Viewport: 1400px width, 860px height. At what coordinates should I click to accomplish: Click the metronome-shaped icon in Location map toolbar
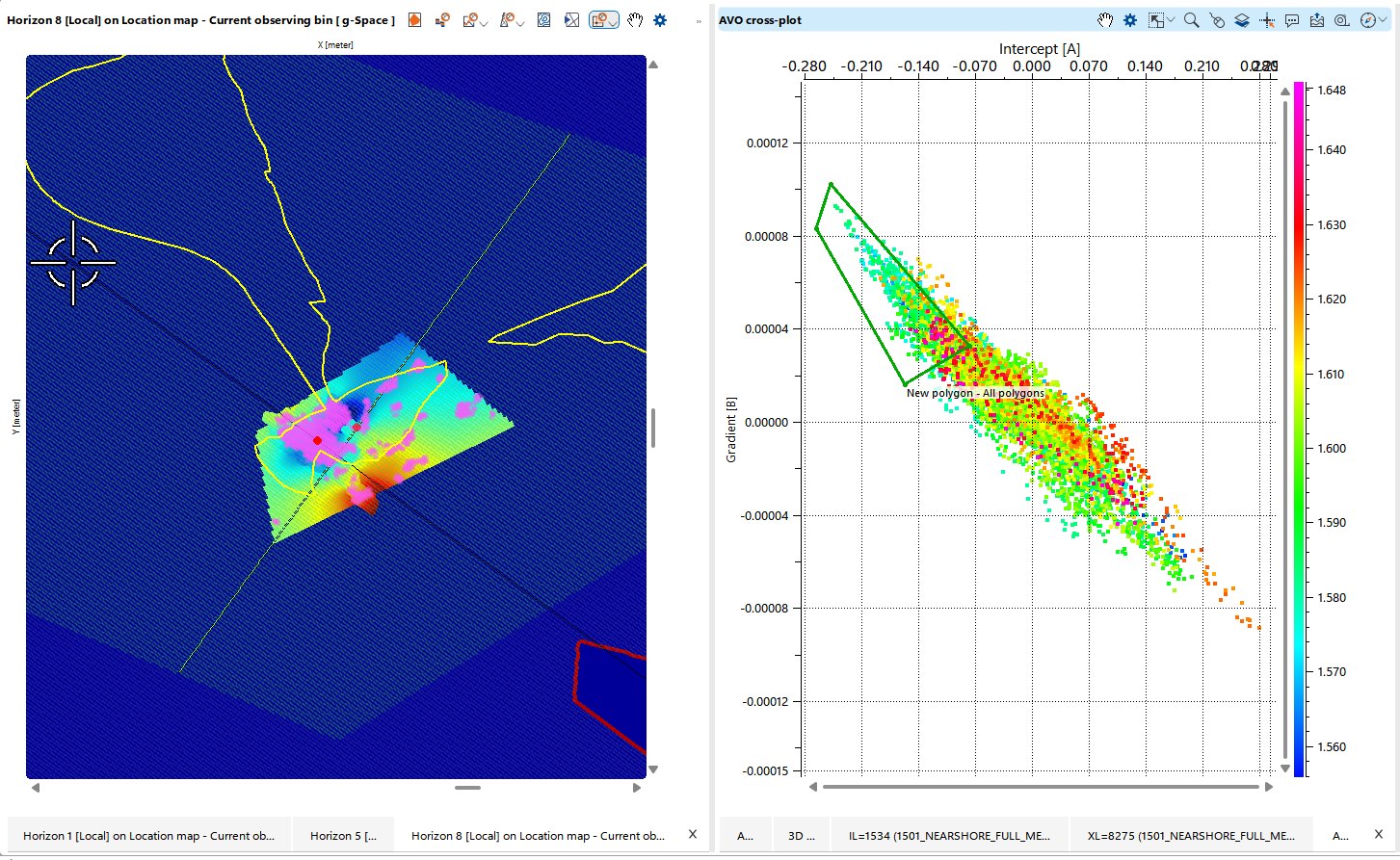coord(507,19)
